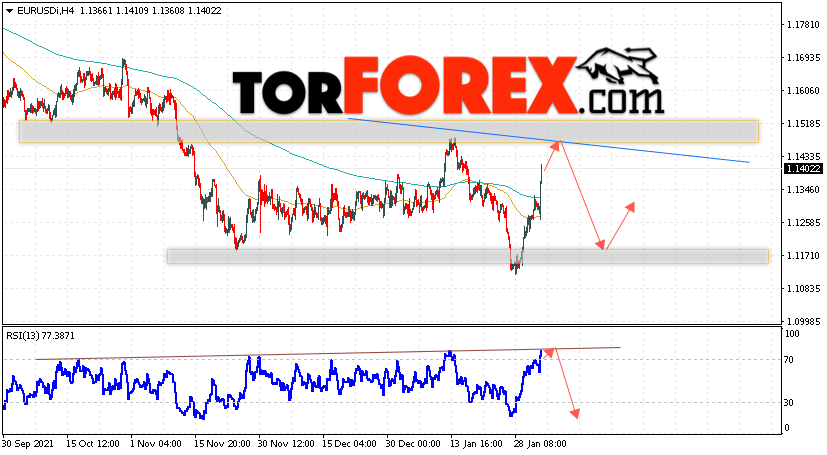
Task: Select the 1.10835 price axis label
Action: (803, 288)
